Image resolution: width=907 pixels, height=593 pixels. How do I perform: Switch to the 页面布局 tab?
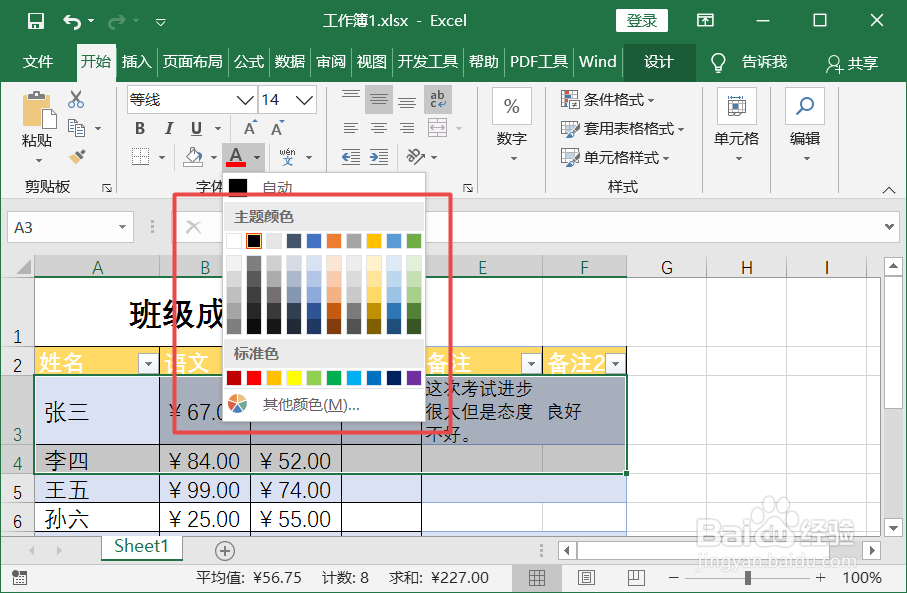pos(193,61)
